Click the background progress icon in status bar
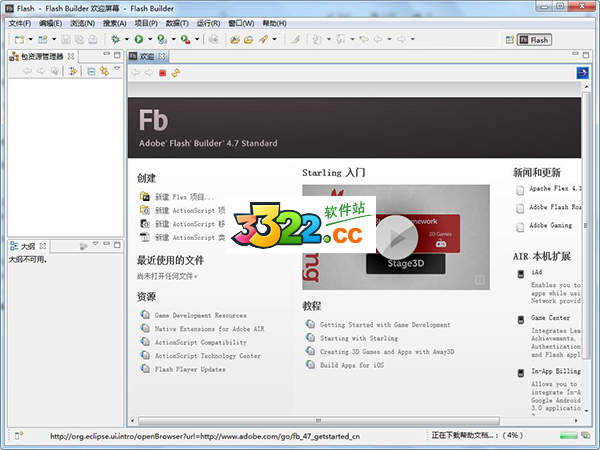This screenshot has height=450, width=600. pyautogui.click(x=587, y=436)
